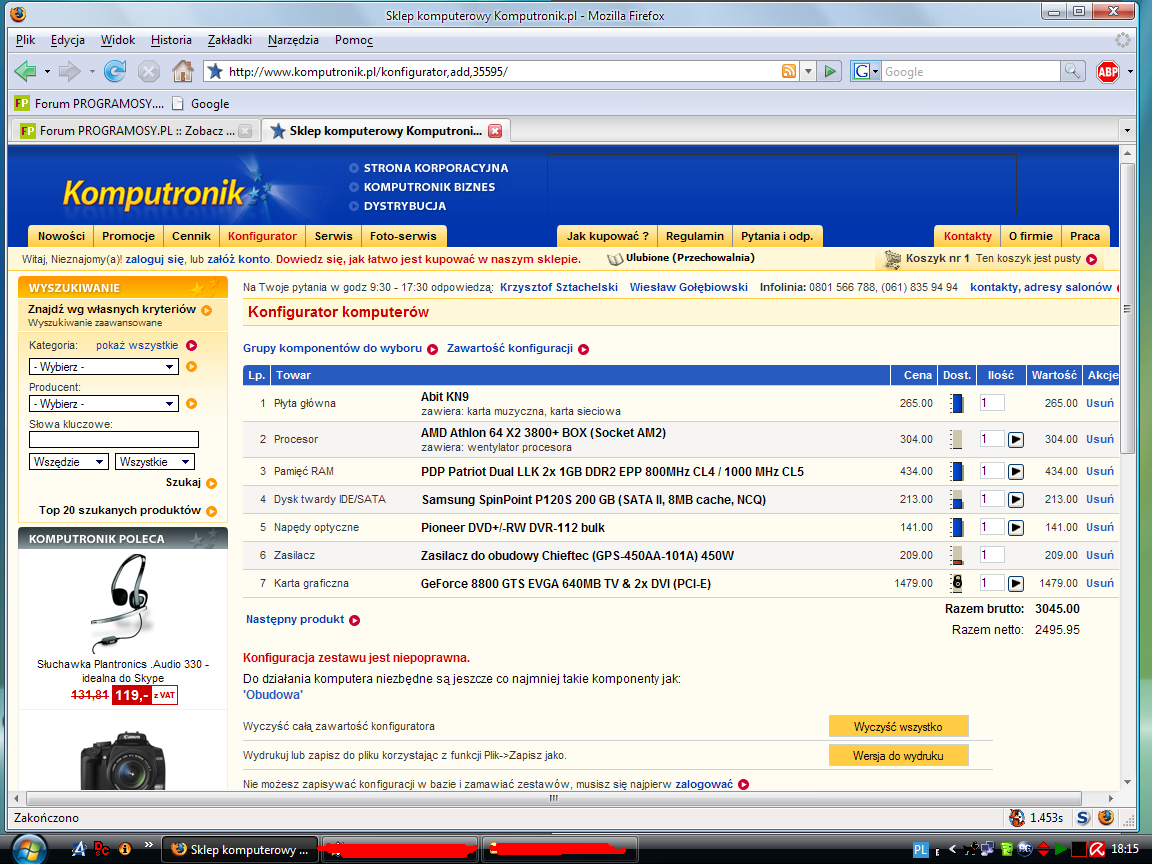This screenshot has width=1152, height=864.
Task: Click Usuń for the Abit KN9 row
Action: pos(1100,403)
